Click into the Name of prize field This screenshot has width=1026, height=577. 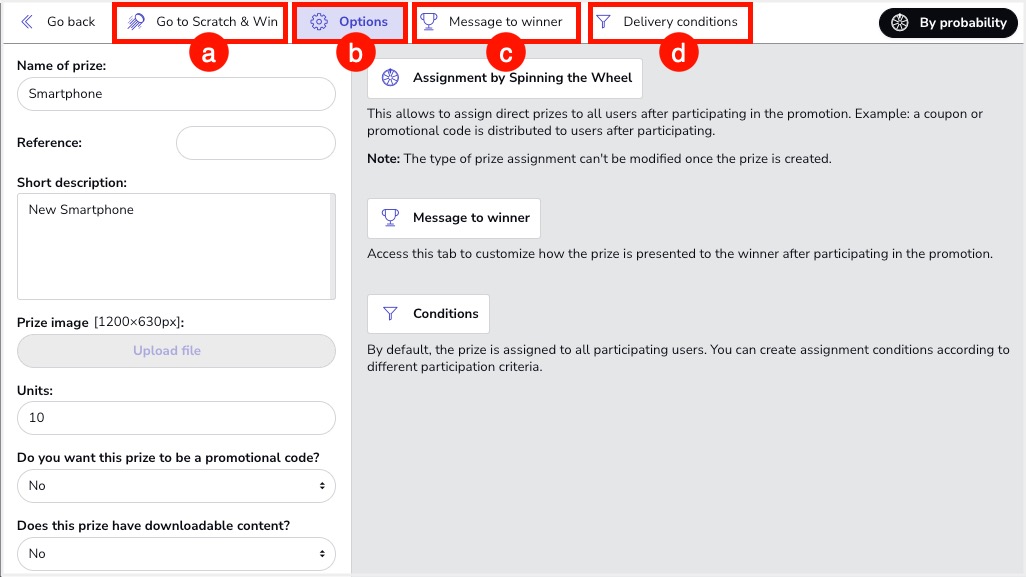176,94
